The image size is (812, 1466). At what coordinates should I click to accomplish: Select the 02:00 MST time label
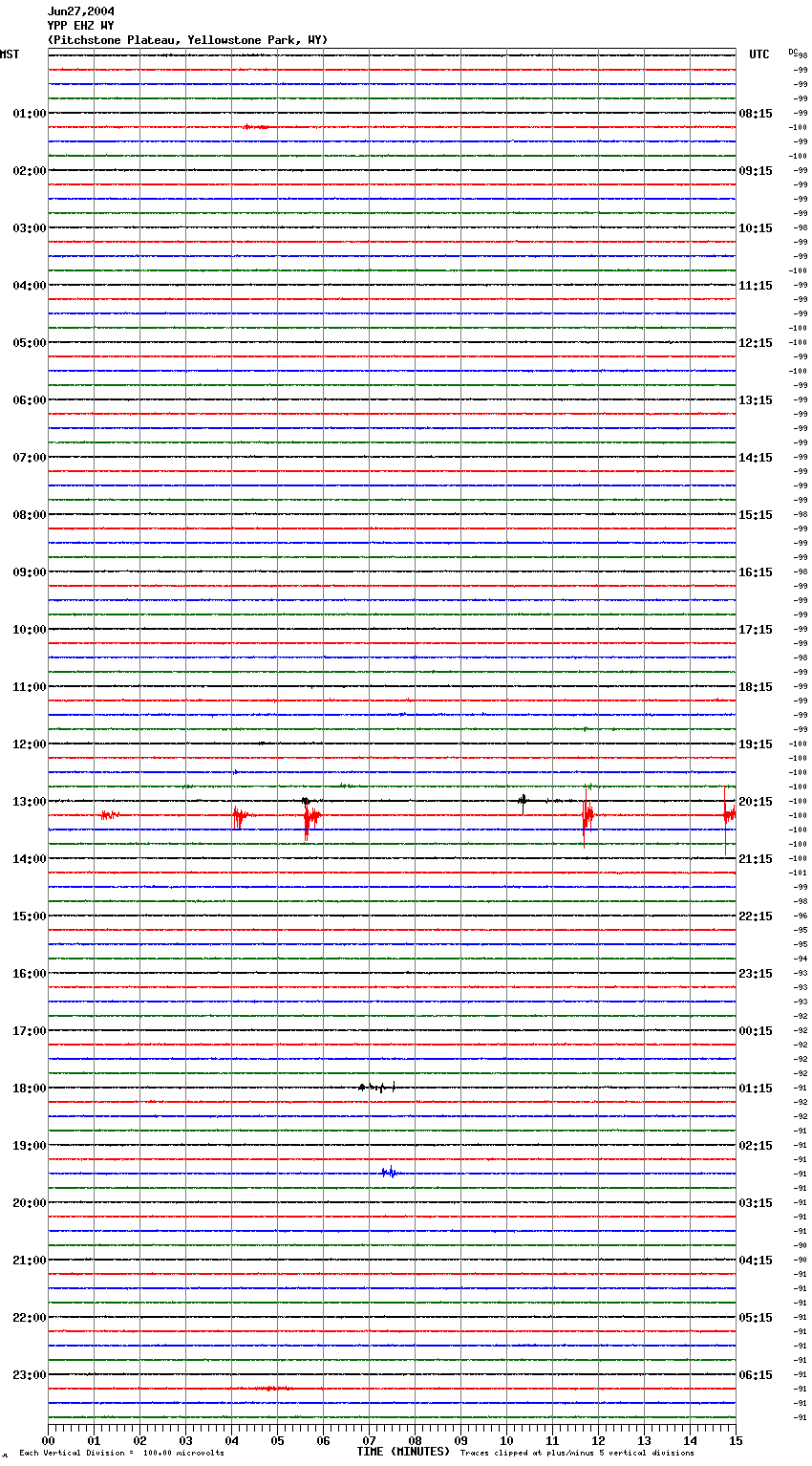pyautogui.click(x=30, y=171)
